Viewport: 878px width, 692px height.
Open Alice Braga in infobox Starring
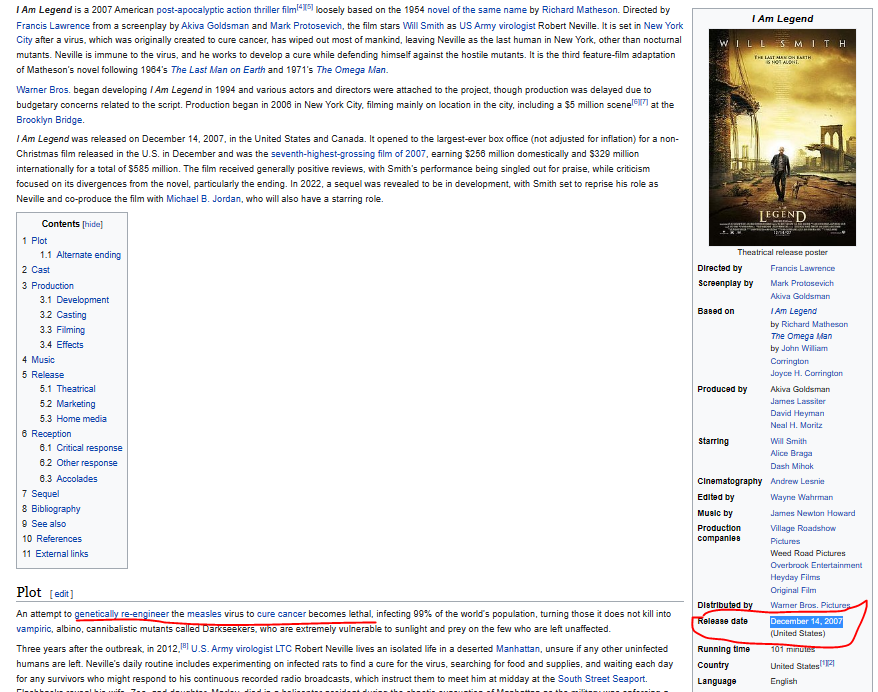[791, 453]
